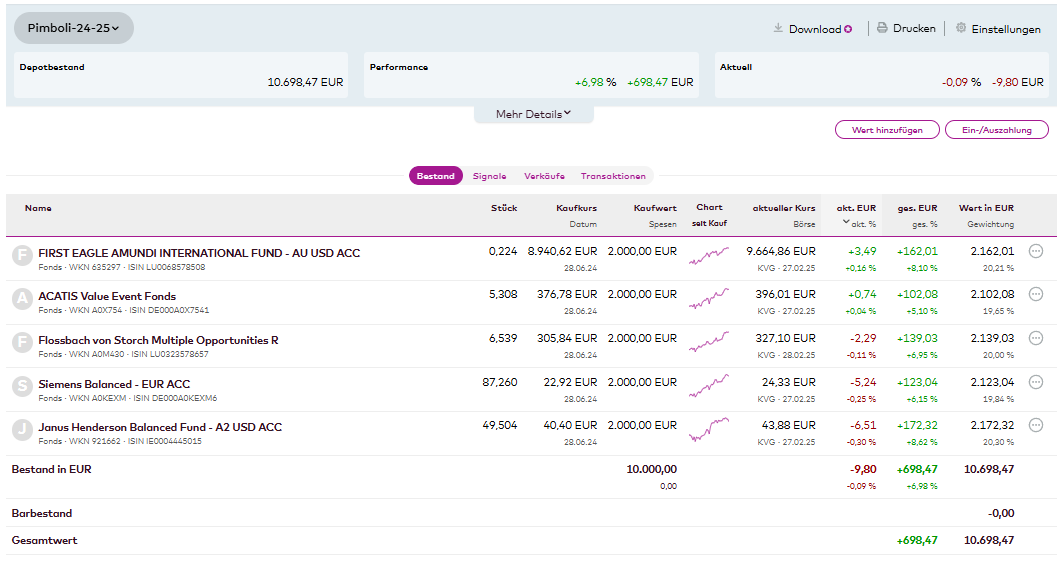Switch to the Signale tab
This screenshot has height=565, width=1062.
(489, 176)
